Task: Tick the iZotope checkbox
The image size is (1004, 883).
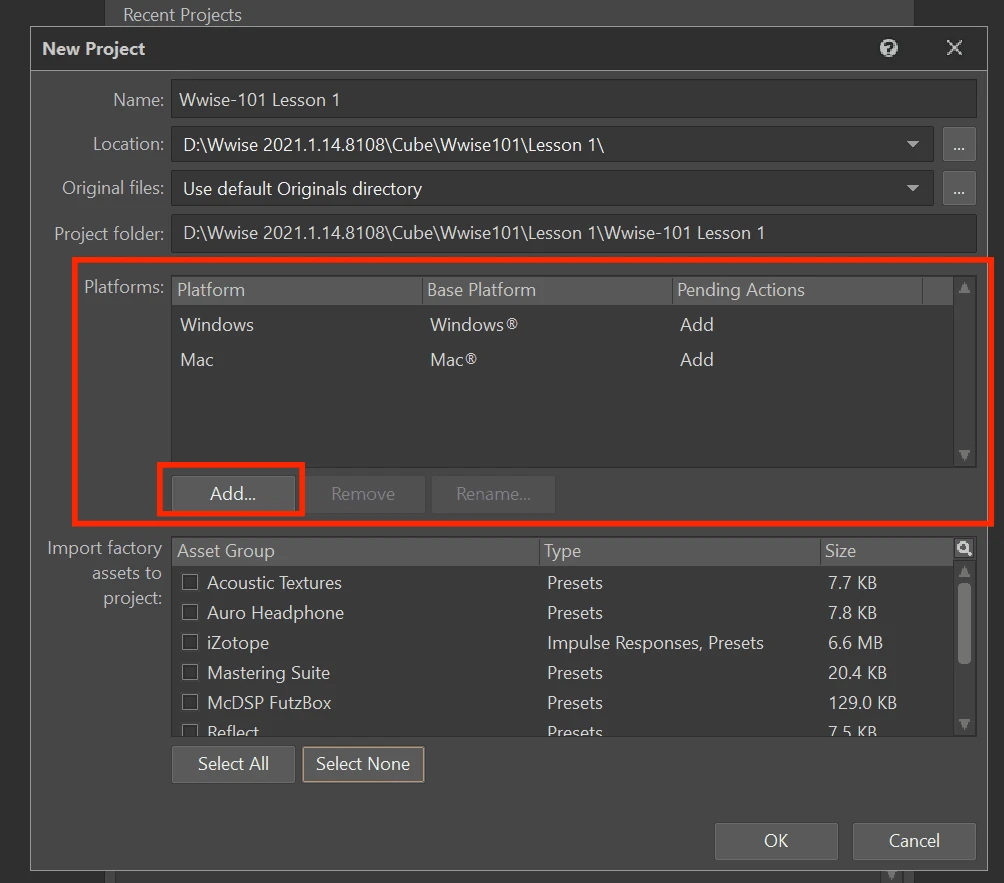Action: [190, 642]
